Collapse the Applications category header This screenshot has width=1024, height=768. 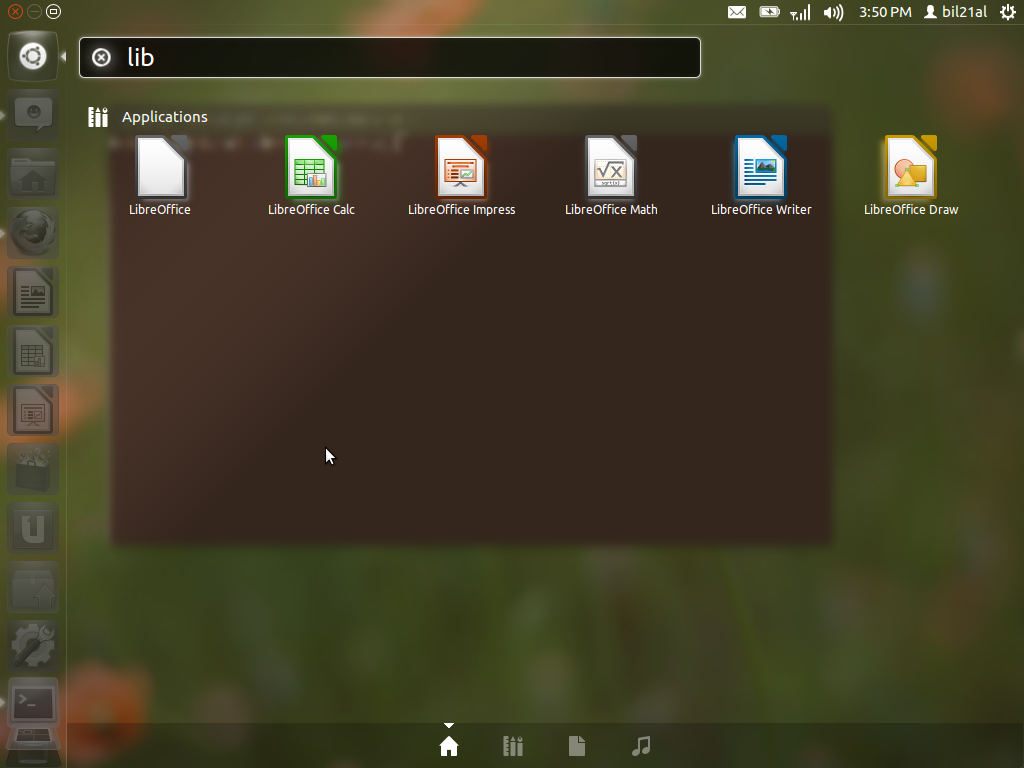(164, 117)
